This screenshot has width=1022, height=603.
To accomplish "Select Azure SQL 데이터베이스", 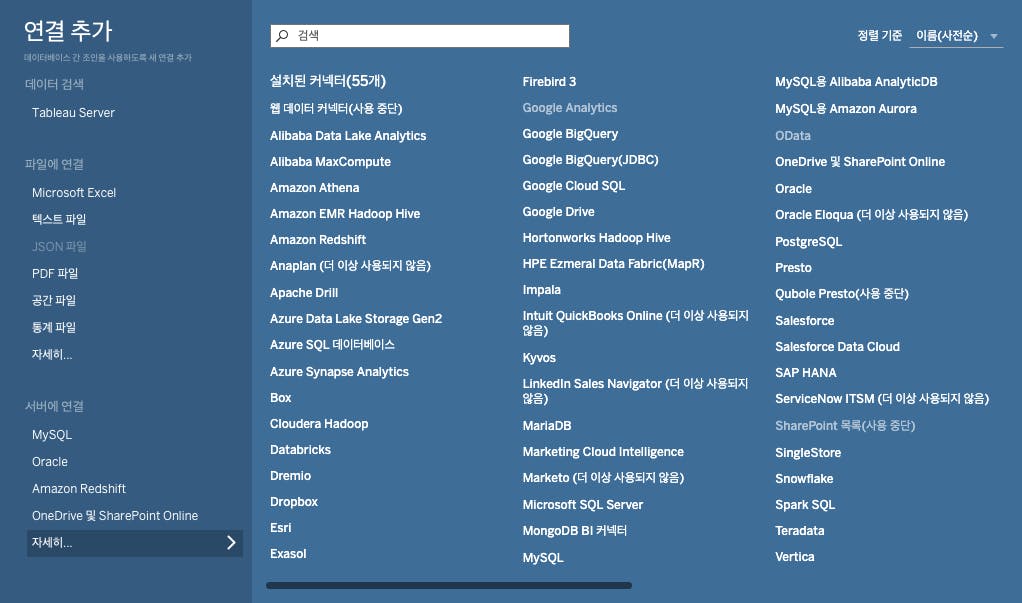I will click(x=332, y=345).
